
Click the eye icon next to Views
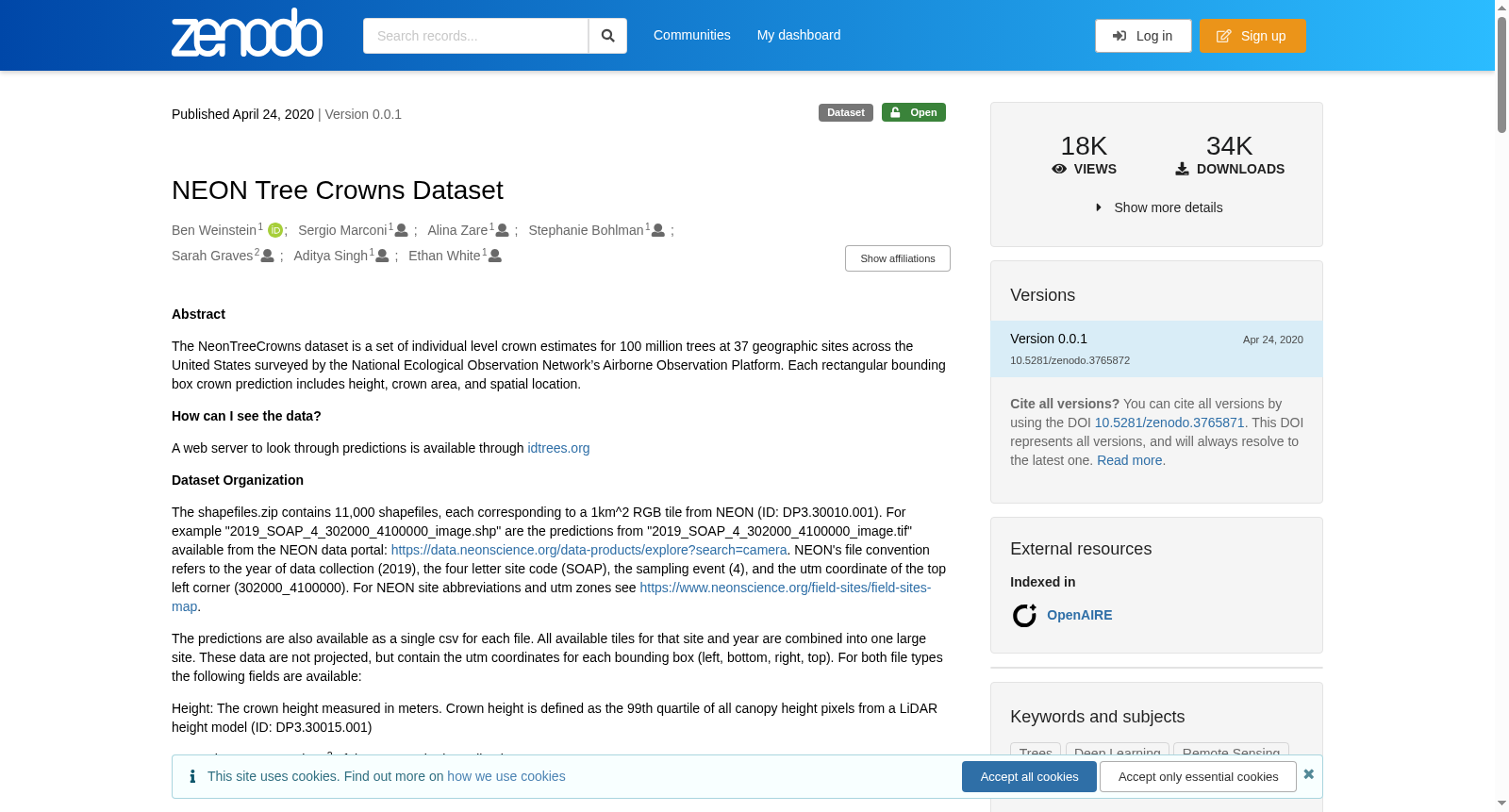coord(1059,169)
